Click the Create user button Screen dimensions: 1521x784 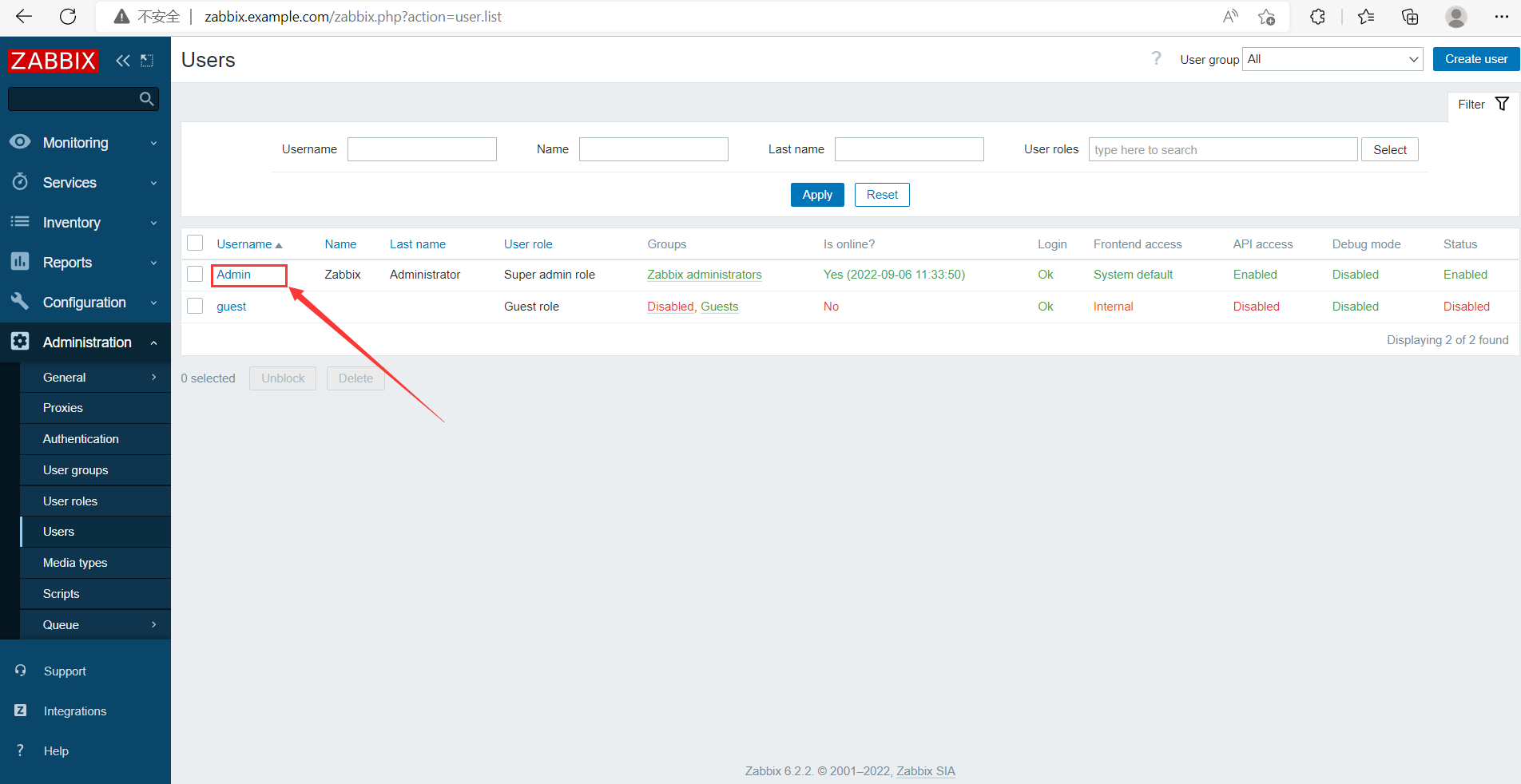[x=1476, y=59]
